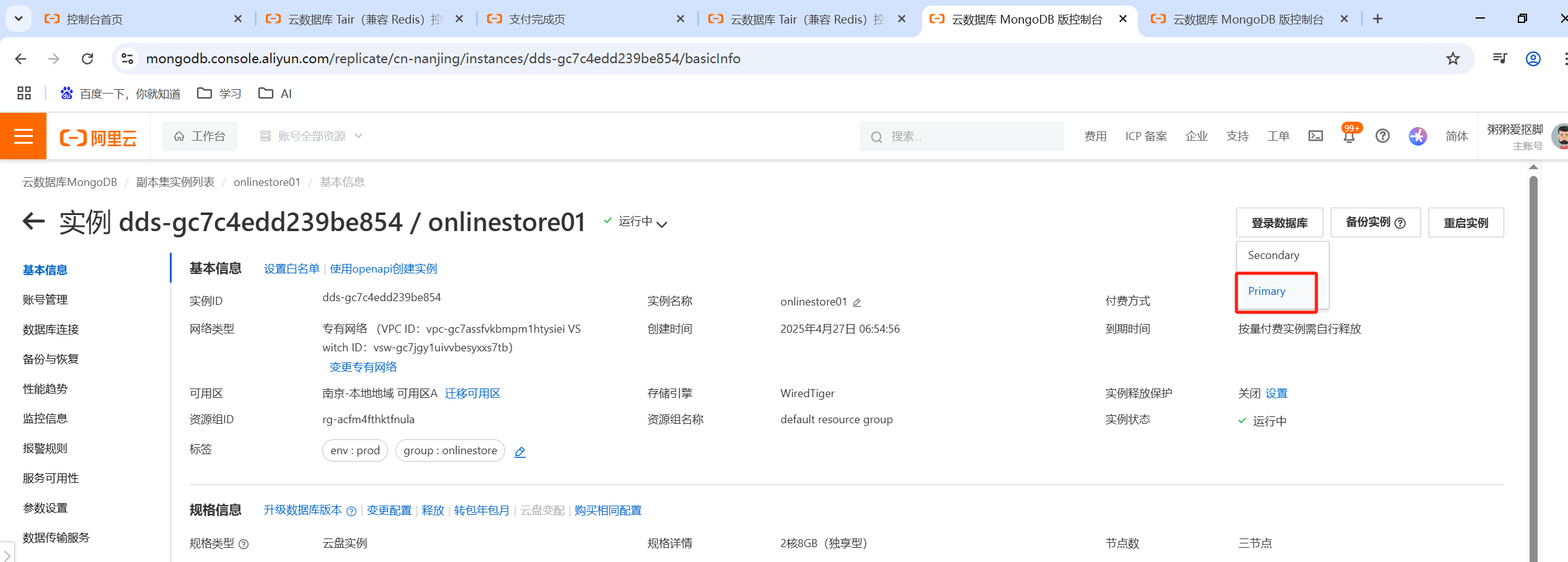Click help icon next to 备份实例
Image resolution: width=1568 pixels, height=562 pixels.
(x=1400, y=223)
